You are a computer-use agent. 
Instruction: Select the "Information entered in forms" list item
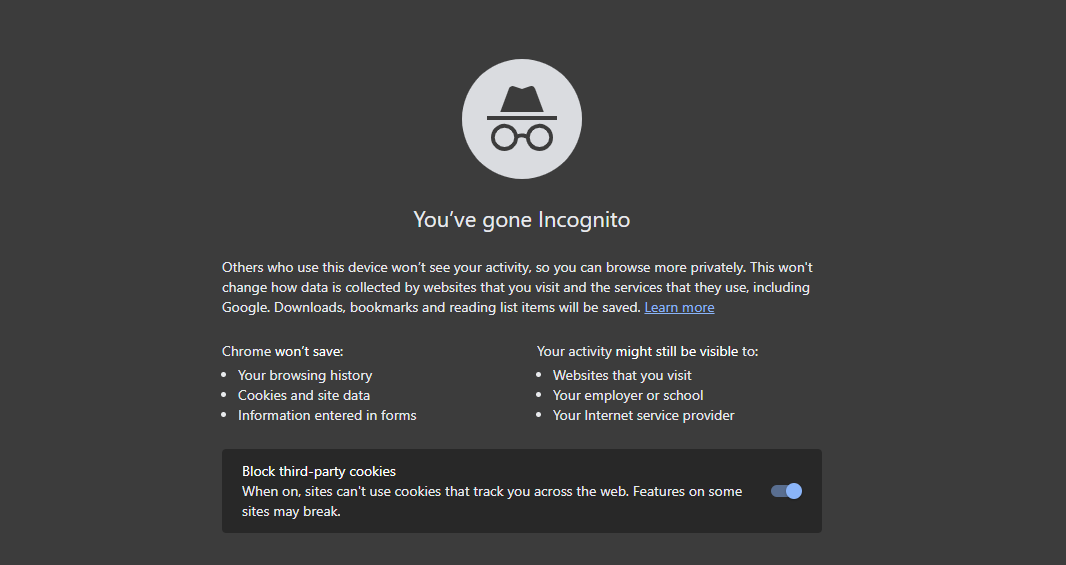pyautogui.click(x=327, y=415)
